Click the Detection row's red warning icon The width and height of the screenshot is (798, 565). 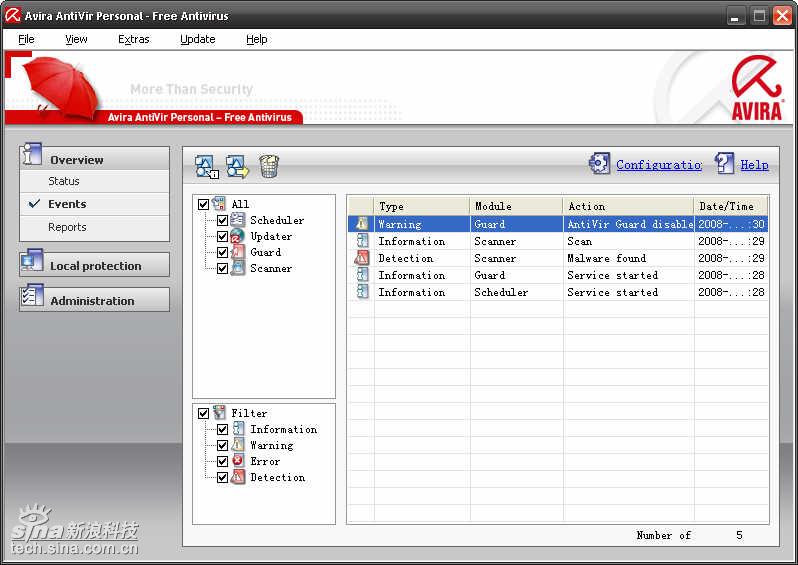(362, 258)
